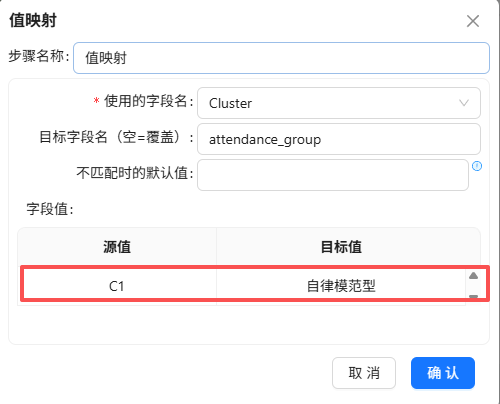Image resolution: width=500 pixels, height=404 pixels.
Task: Click the info icon beside default value field
Action: coord(477,166)
